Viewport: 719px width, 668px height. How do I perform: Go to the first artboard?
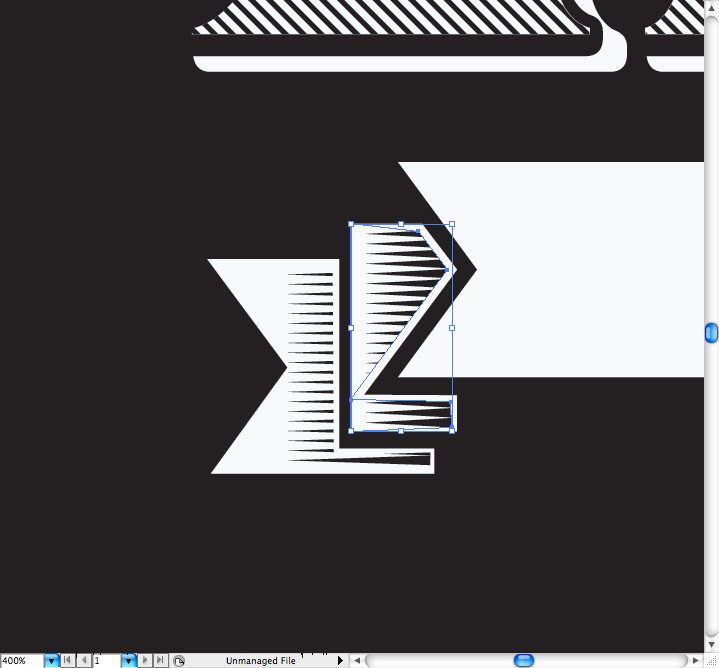(67, 660)
